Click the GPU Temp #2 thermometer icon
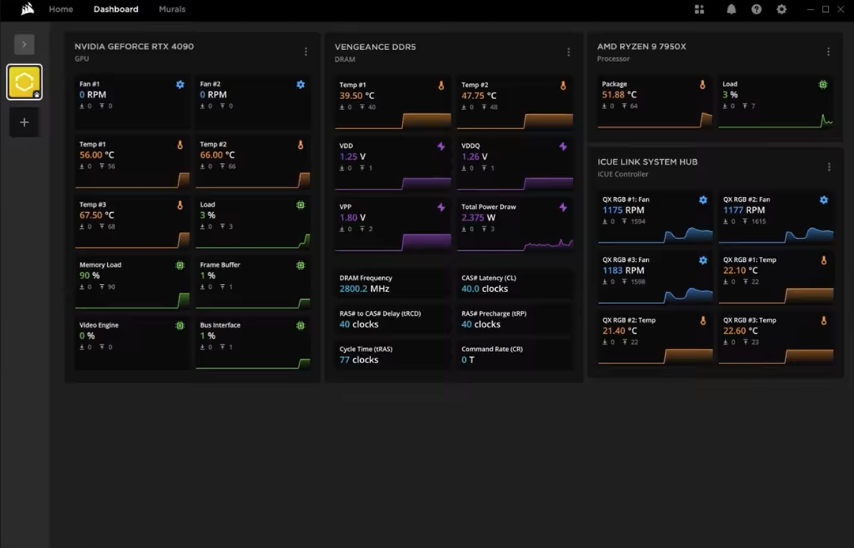This screenshot has height=548, width=854. pos(301,145)
